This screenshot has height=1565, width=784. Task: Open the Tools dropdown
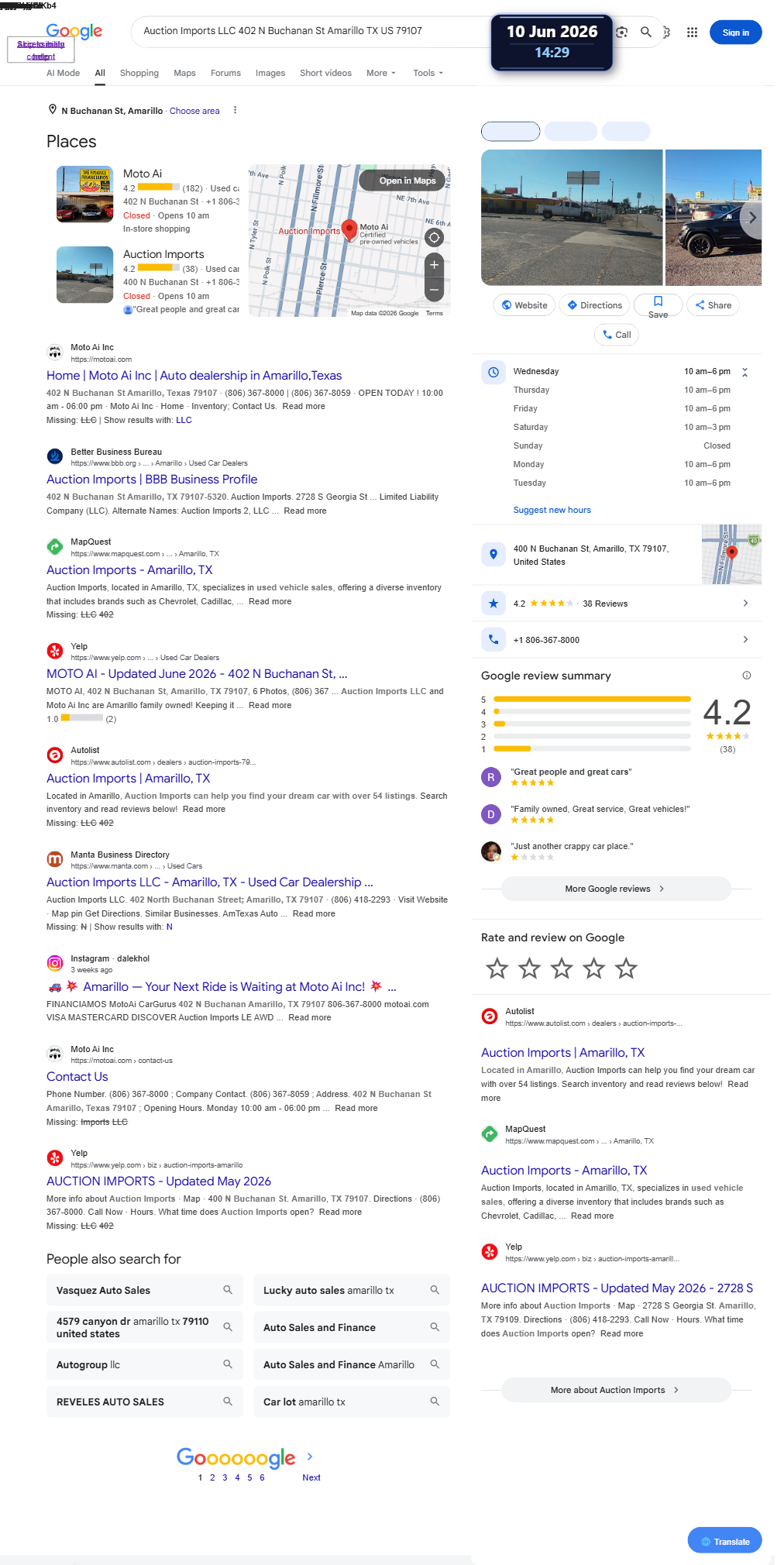click(428, 73)
